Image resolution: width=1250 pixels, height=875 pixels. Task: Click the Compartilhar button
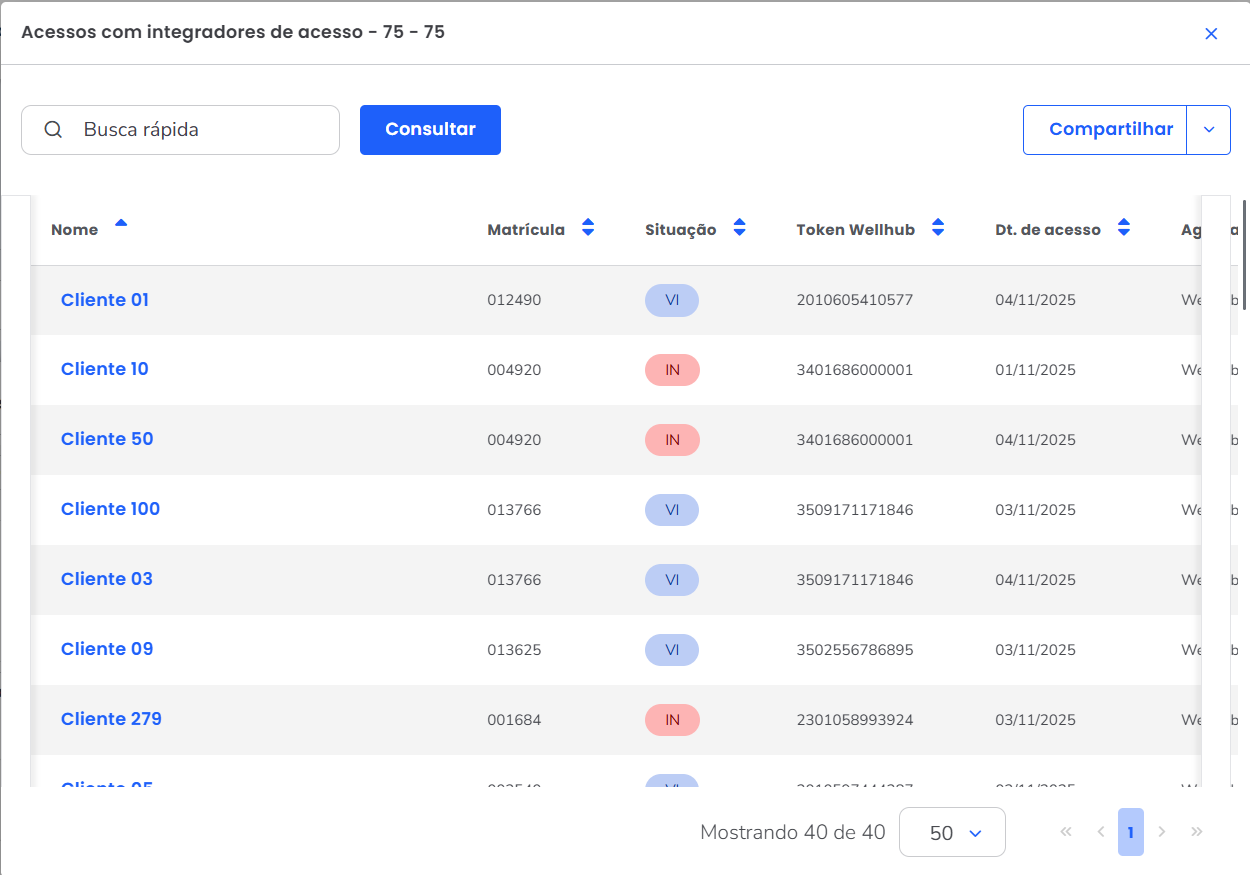click(x=1110, y=130)
